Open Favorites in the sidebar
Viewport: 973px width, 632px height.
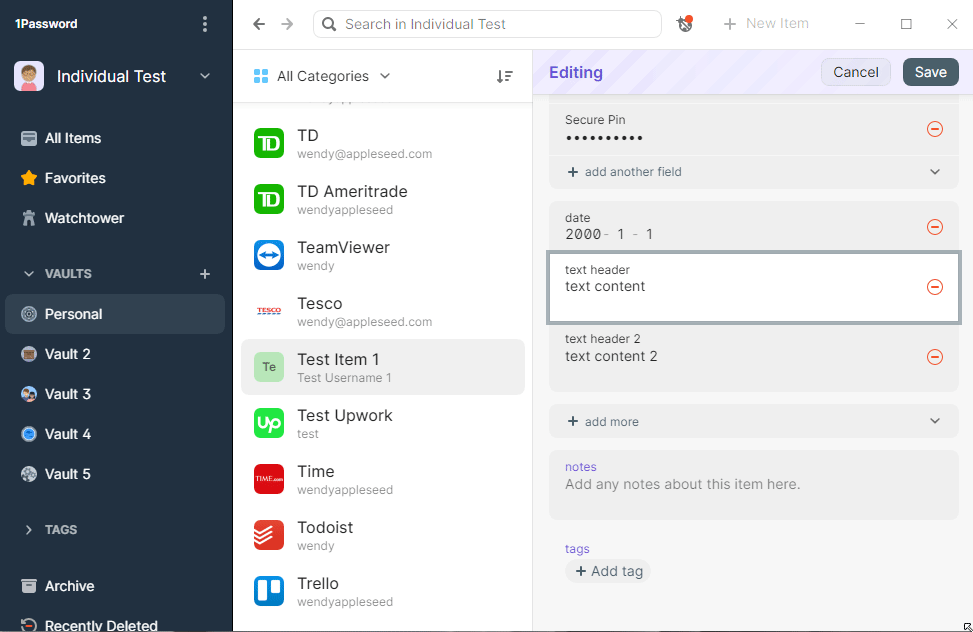(x=75, y=178)
